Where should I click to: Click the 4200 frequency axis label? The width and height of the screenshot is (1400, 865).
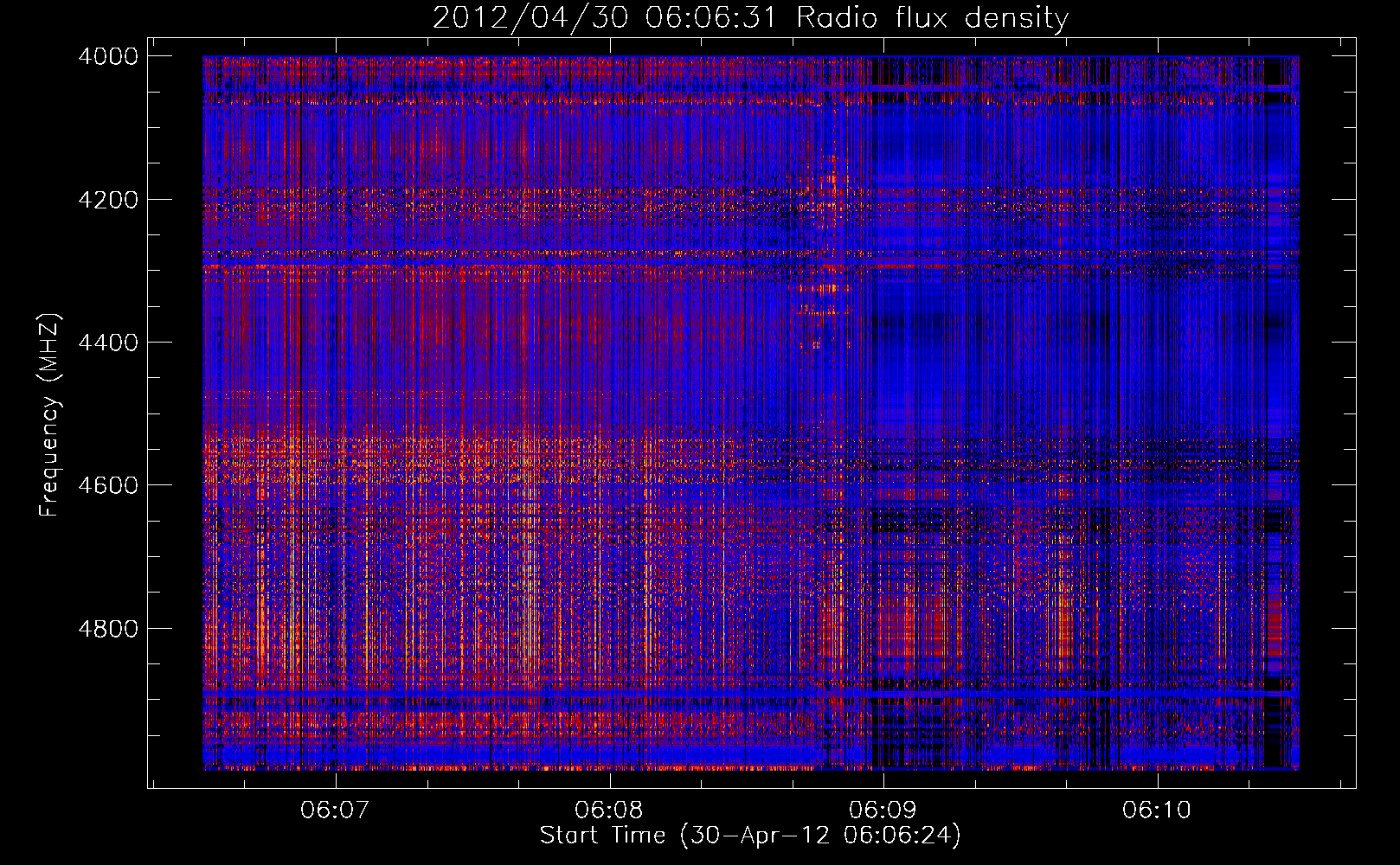point(108,200)
